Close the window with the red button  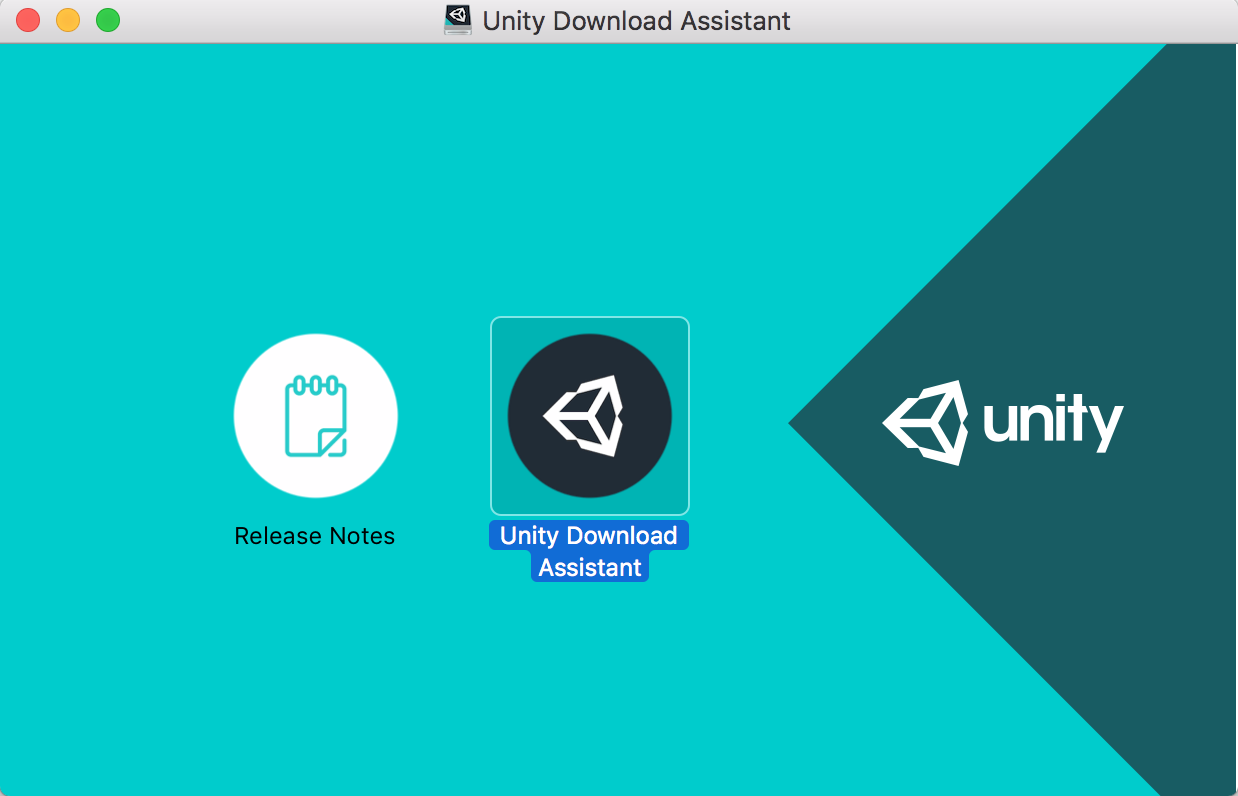coord(28,20)
